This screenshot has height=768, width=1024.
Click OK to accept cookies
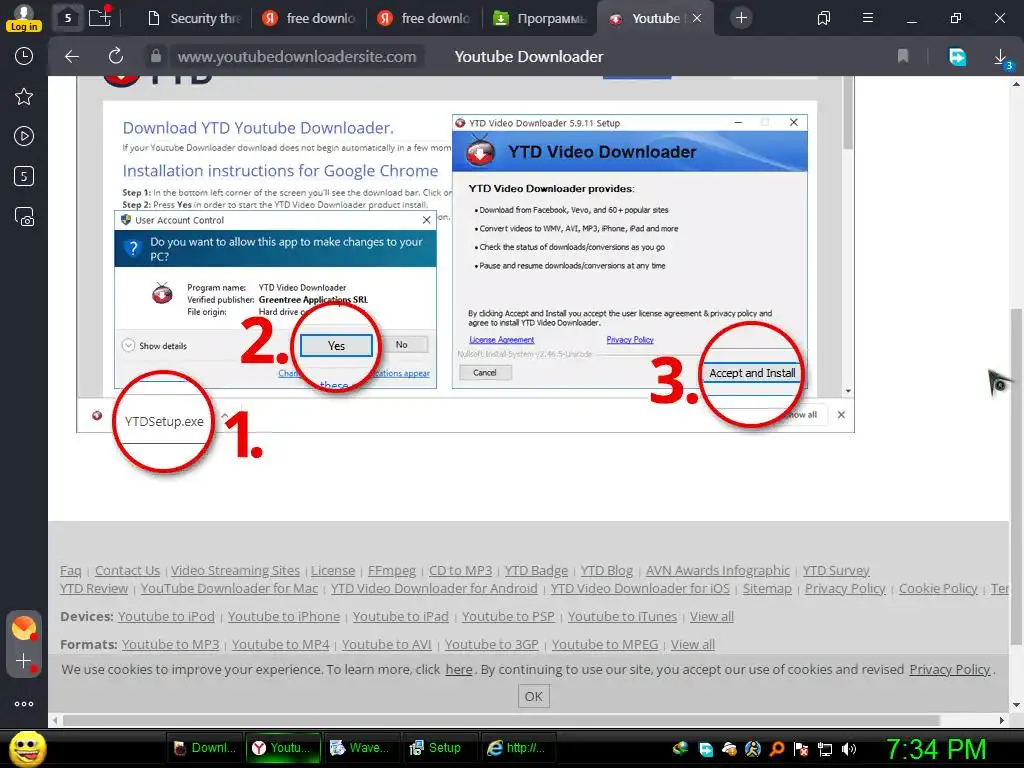(534, 696)
